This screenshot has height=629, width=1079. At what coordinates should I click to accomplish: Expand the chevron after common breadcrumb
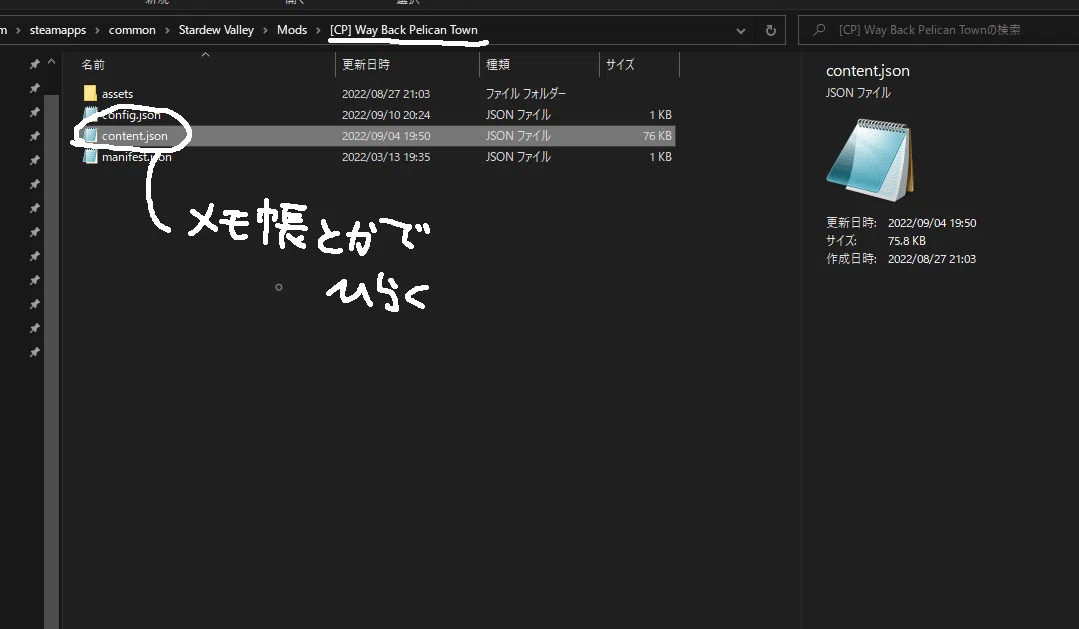click(167, 30)
